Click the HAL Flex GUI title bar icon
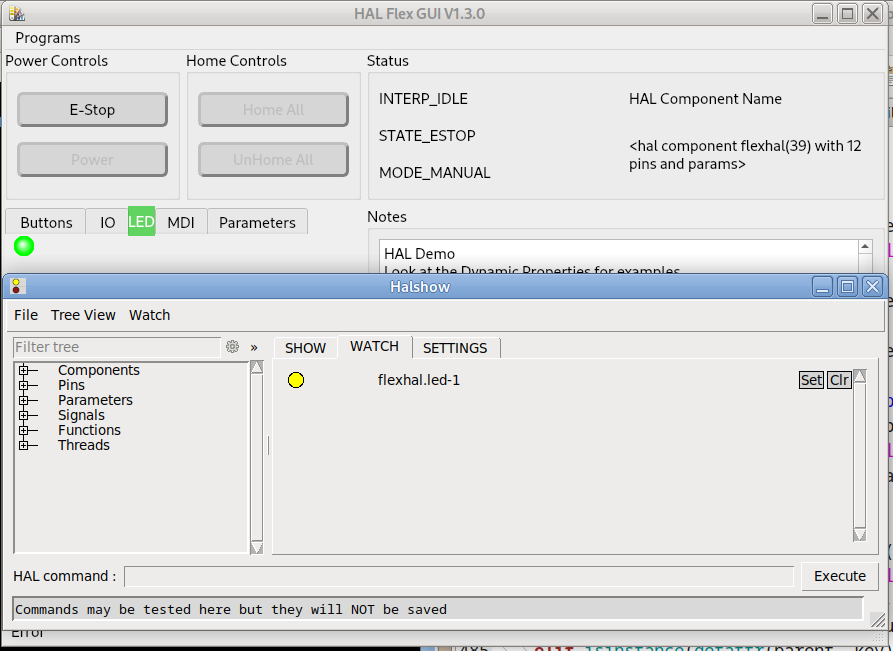The image size is (893, 651). tap(16, 13)
